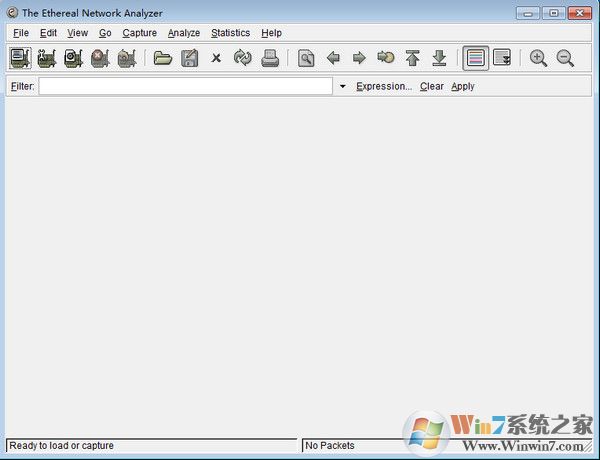600x460 pixels.
Task: Reload the current capture file
Action: [x=243, y=58]
